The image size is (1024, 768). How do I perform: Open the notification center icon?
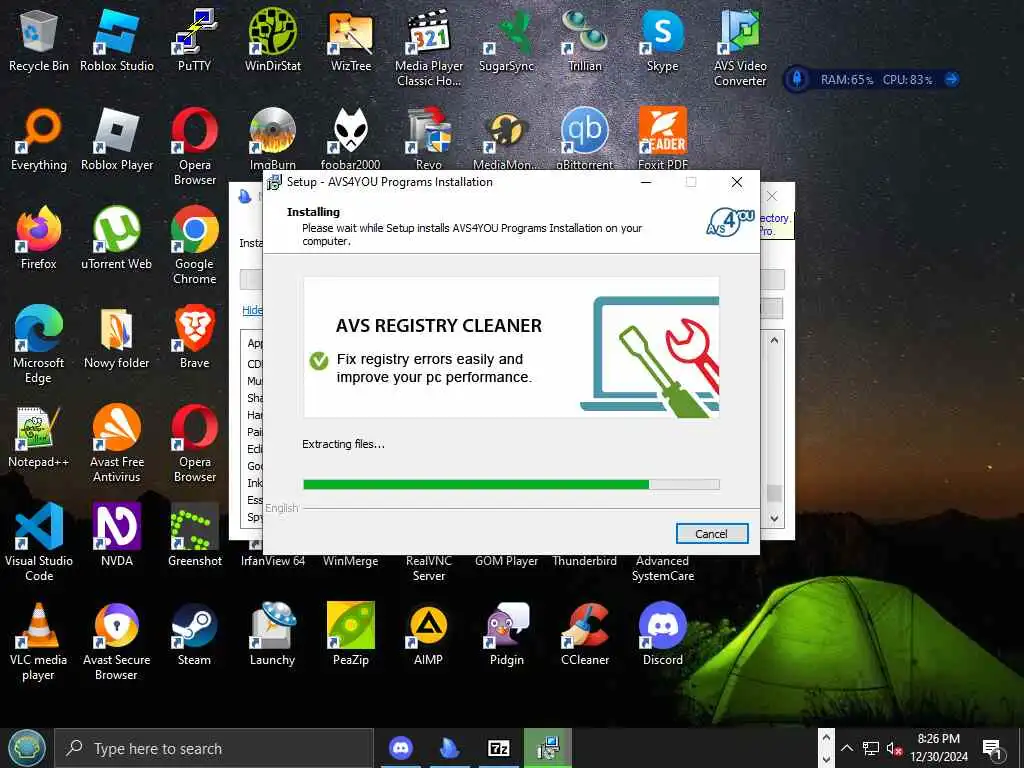[992, 748]
